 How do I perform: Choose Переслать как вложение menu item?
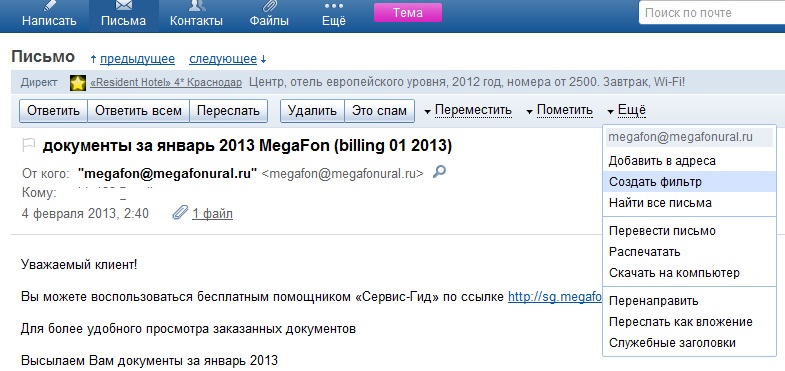pyautogui.click(x=690, y=322)
